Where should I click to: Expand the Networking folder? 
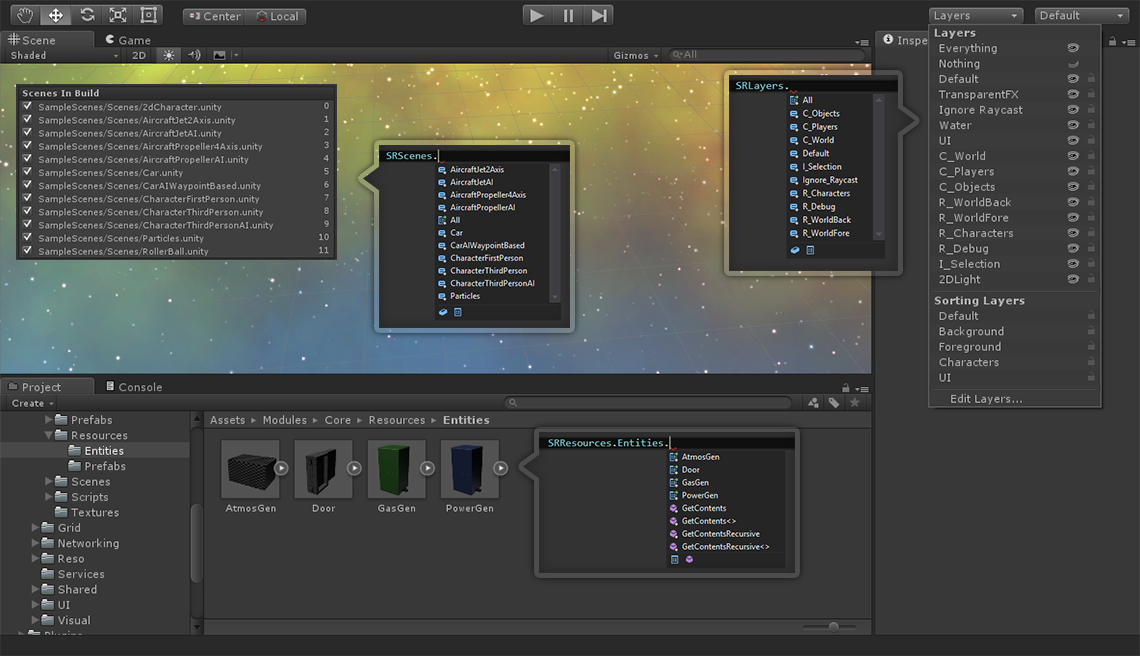click(x=35, y=543)
